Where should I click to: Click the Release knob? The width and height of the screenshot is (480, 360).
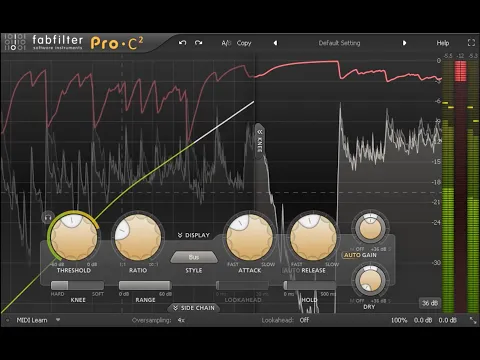tap(313, 237)
